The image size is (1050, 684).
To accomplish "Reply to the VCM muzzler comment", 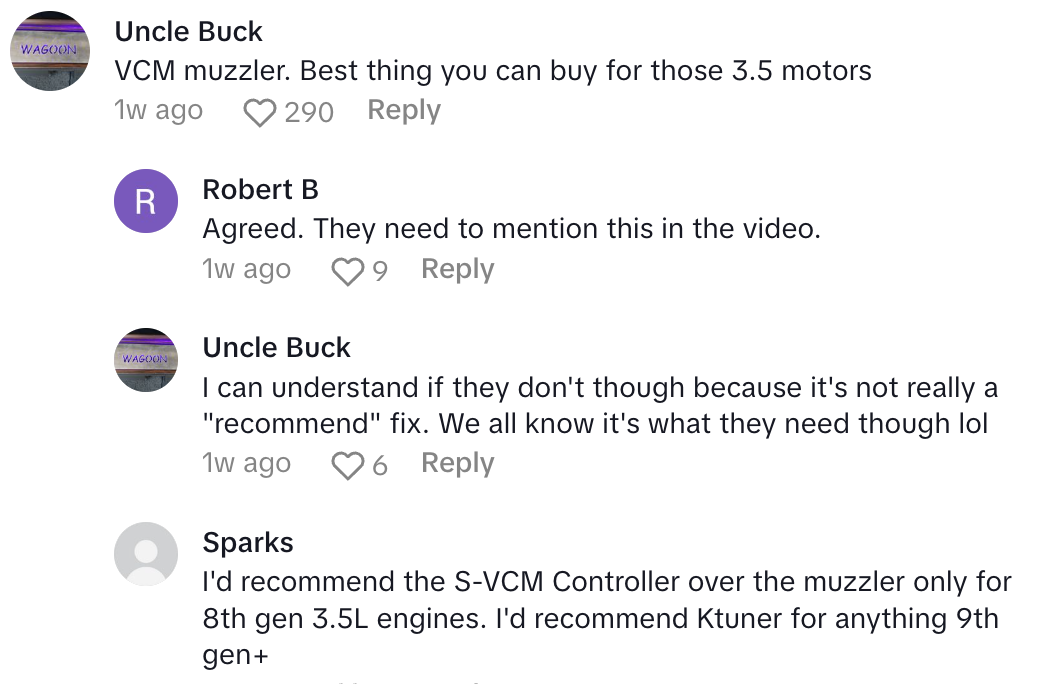I will [x=404, y=110].
